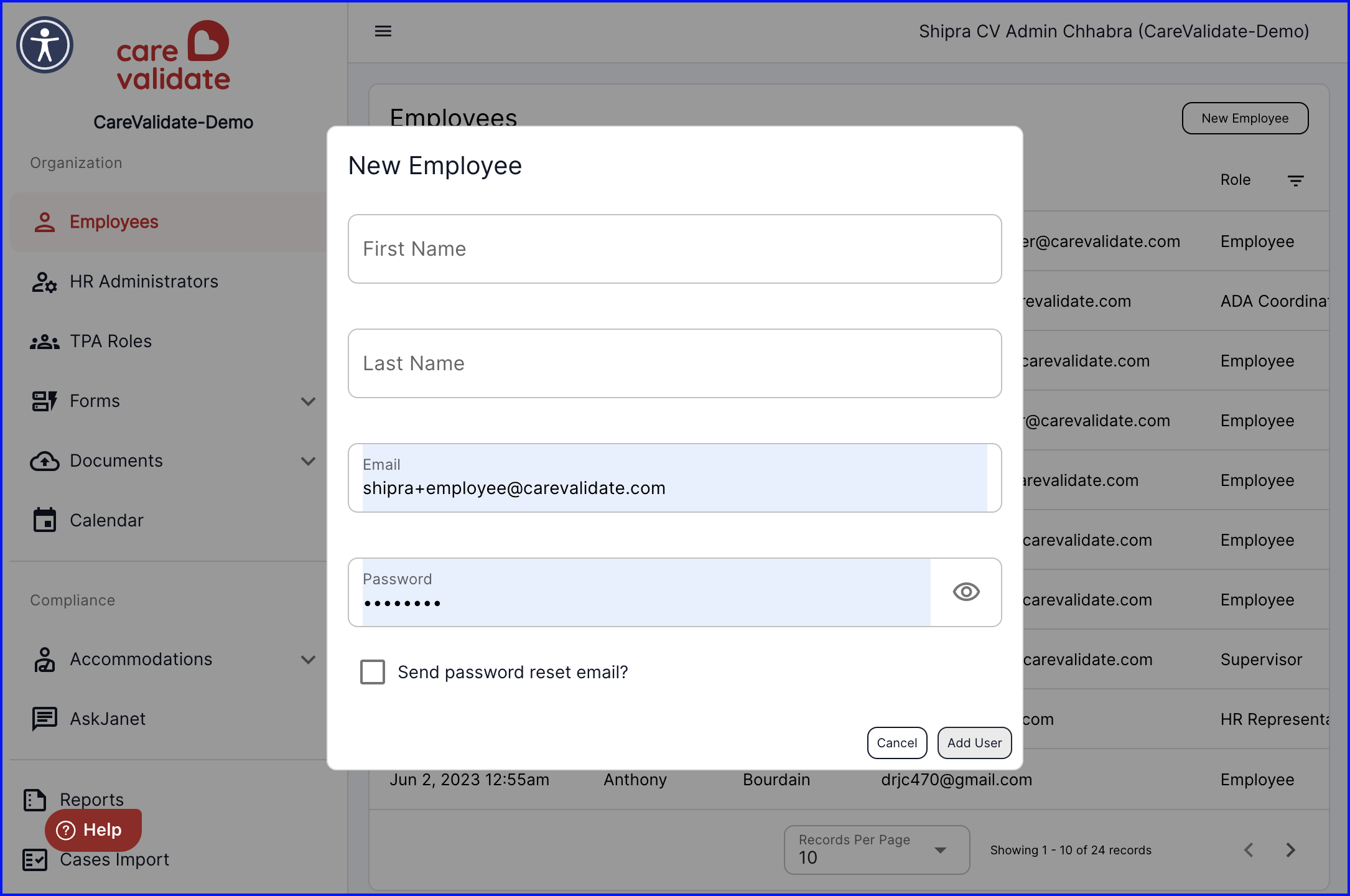The image size is (1350, 896).
Task: Click into the Email input field
Action: tap(675, 478)
